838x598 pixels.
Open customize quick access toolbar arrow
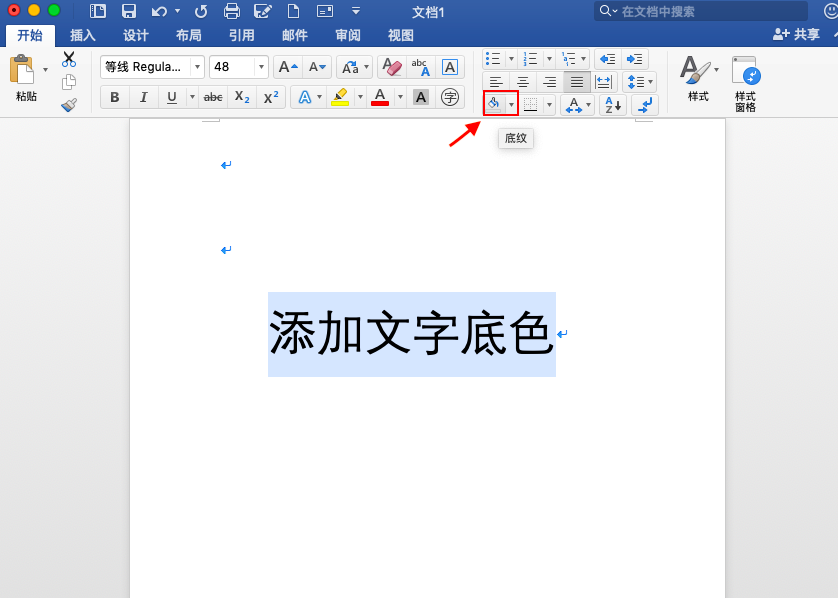pos(356,11)
